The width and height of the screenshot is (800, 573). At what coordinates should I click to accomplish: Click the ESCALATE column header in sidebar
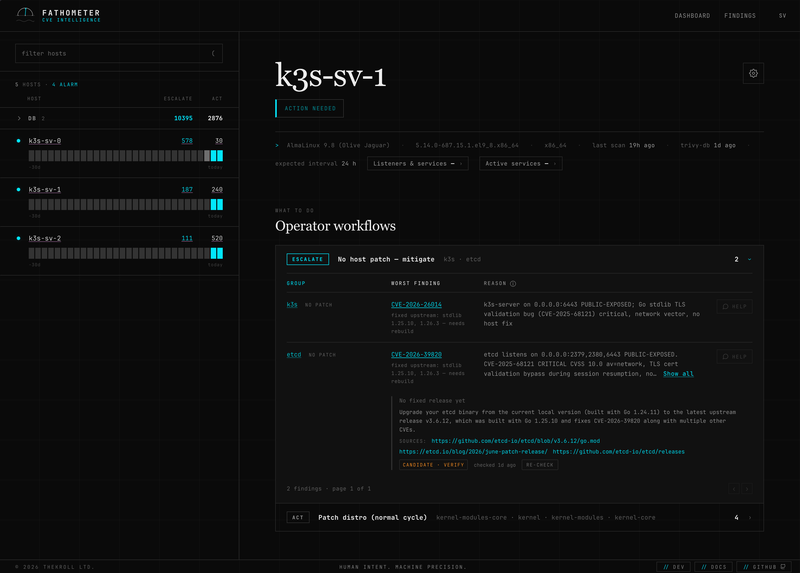click(x=178, y=98)
